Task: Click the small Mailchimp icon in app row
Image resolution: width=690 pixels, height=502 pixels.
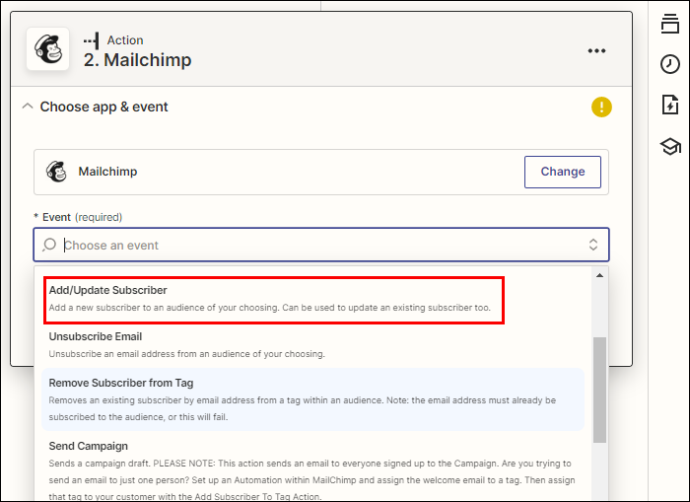Action: 56,172
